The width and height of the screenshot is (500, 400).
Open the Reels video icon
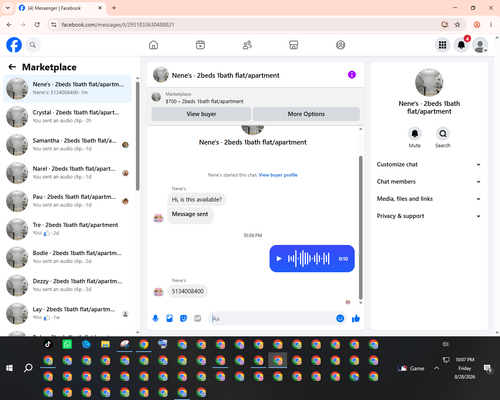point(200,45)
